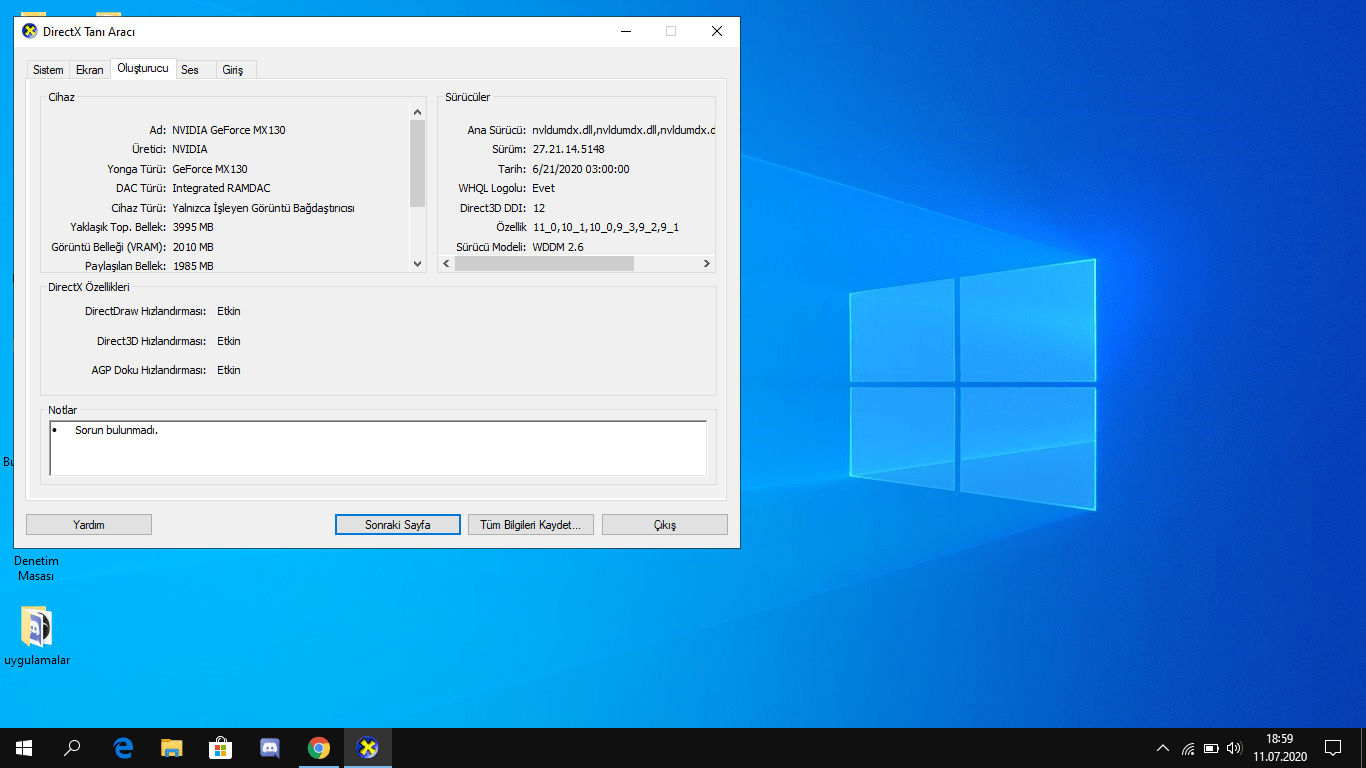Launch Discord from the taskbar
Image resolution: width=1366 pixels, height=768 pixels.
coord(270,748)
